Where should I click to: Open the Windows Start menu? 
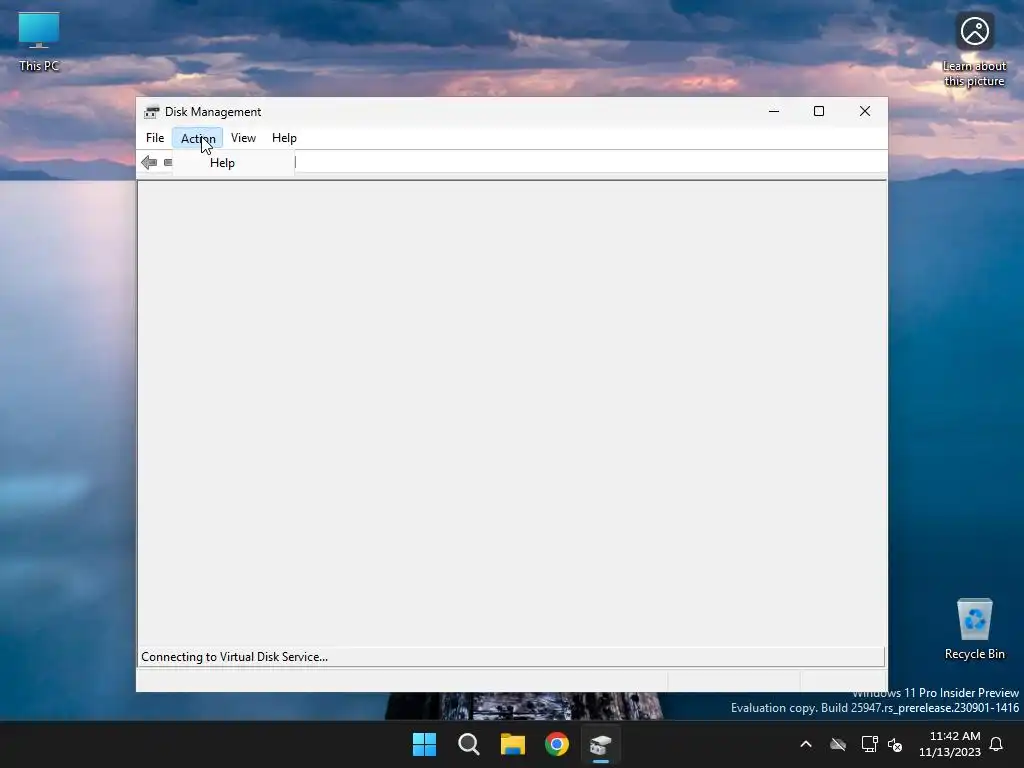click(424, 744)
